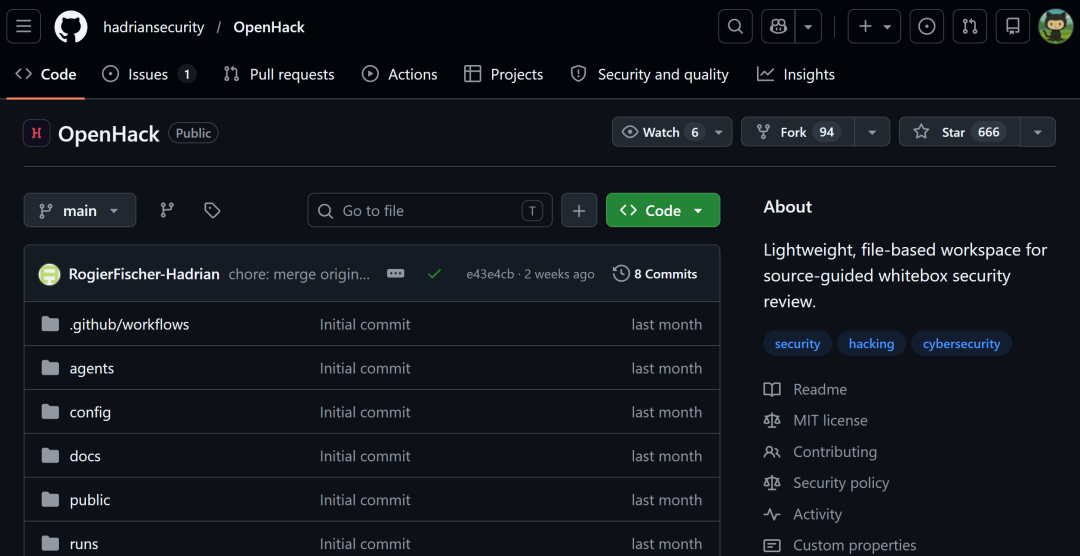
Task: Click the plus add file button
Action: [579, 211]
